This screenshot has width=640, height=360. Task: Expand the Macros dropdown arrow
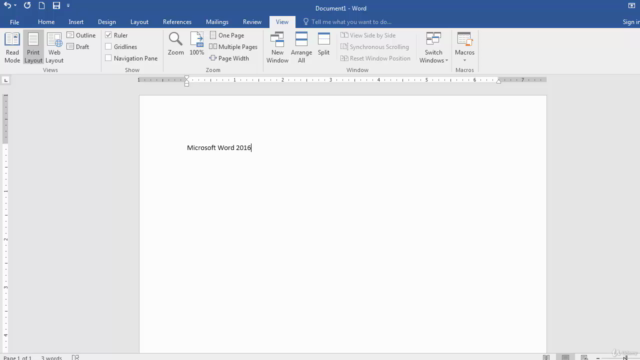pyautogui.click(x=464, y=60)
